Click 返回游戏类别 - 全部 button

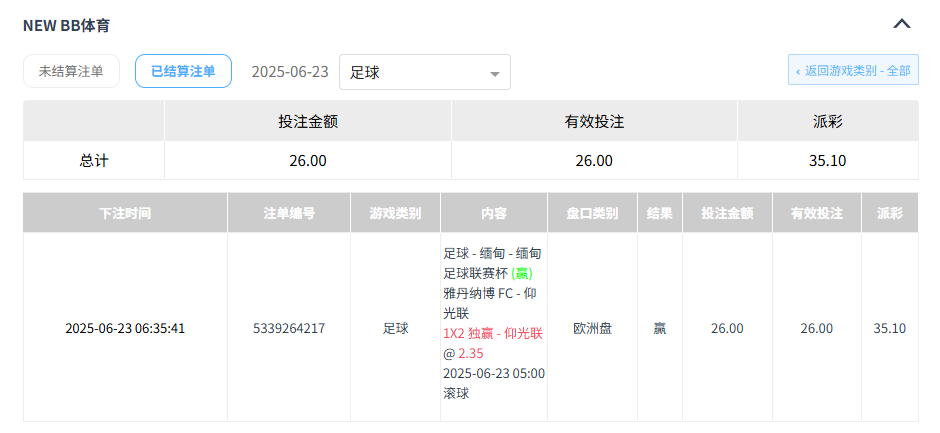click(853, 71)
